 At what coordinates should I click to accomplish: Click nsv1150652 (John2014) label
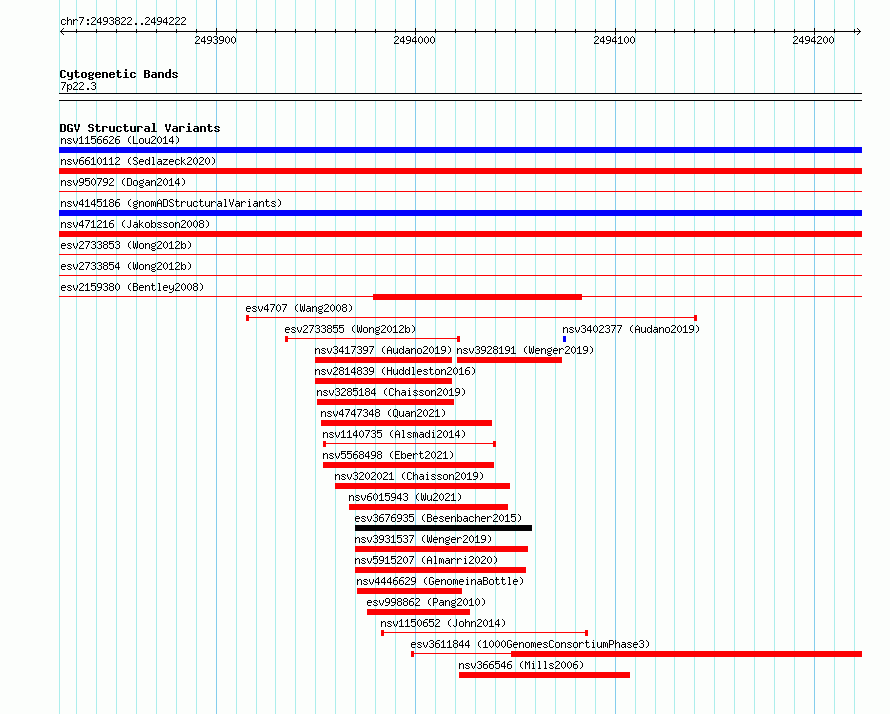(443, 623)
